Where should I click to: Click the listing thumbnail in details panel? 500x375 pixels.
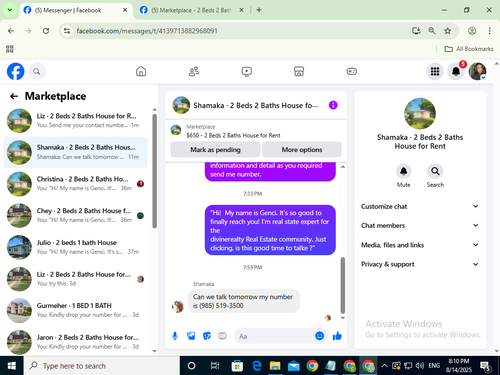[x=420, y=114]
